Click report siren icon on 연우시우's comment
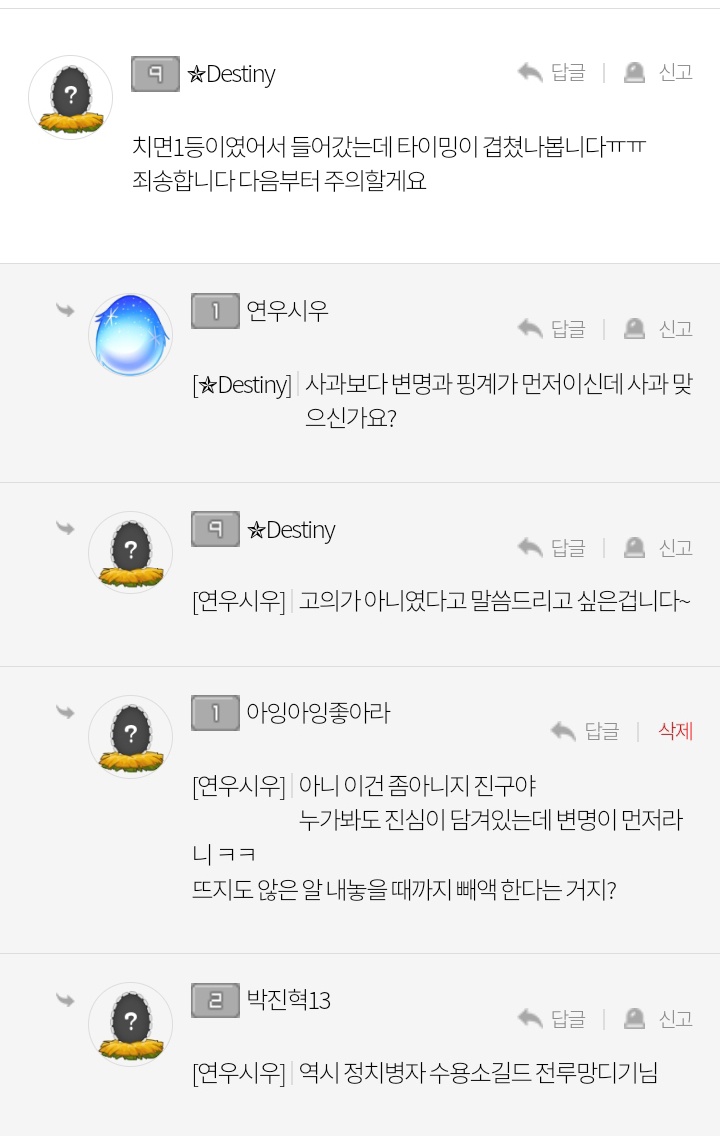Screen dimensions: 720x1136 tap(634, 329)
